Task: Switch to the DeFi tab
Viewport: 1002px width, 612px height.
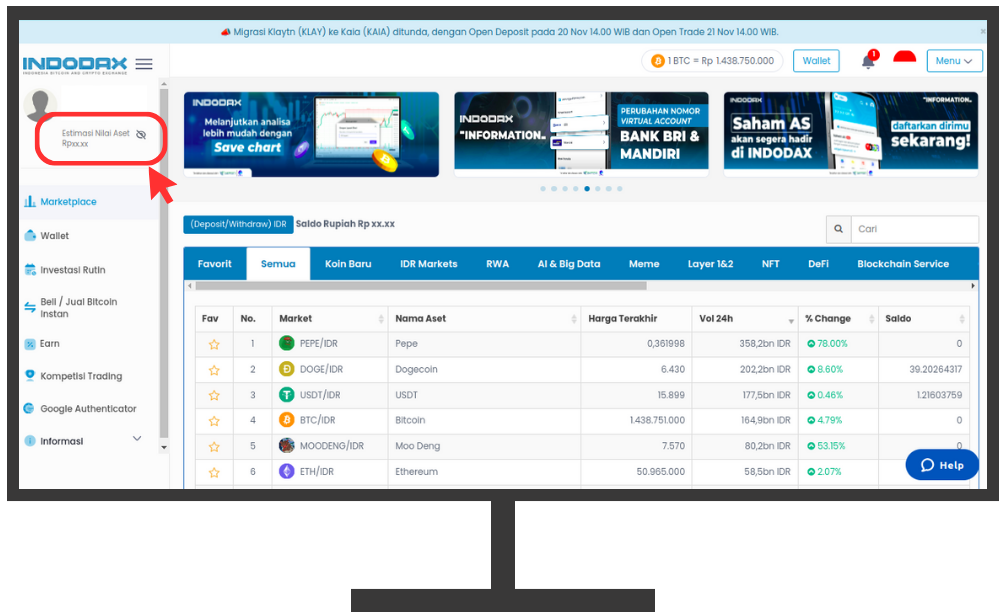Action: pos(818,264)
